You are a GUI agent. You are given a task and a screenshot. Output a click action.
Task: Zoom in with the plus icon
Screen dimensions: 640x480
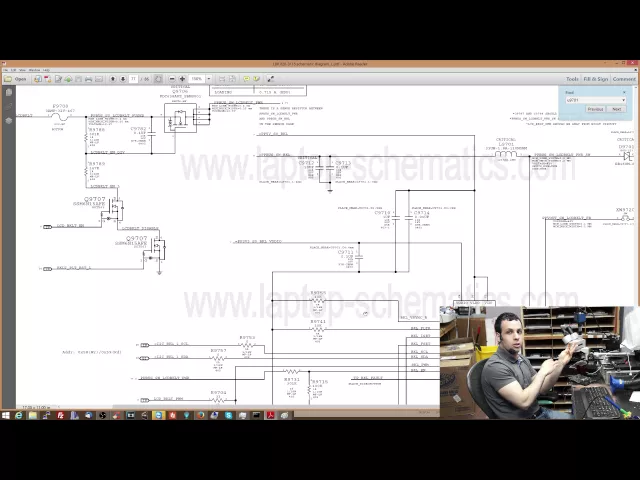182,79
